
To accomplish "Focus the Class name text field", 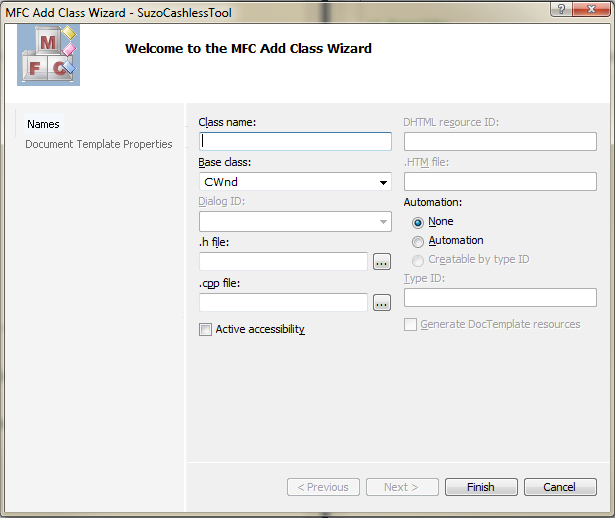I will 295,142.
